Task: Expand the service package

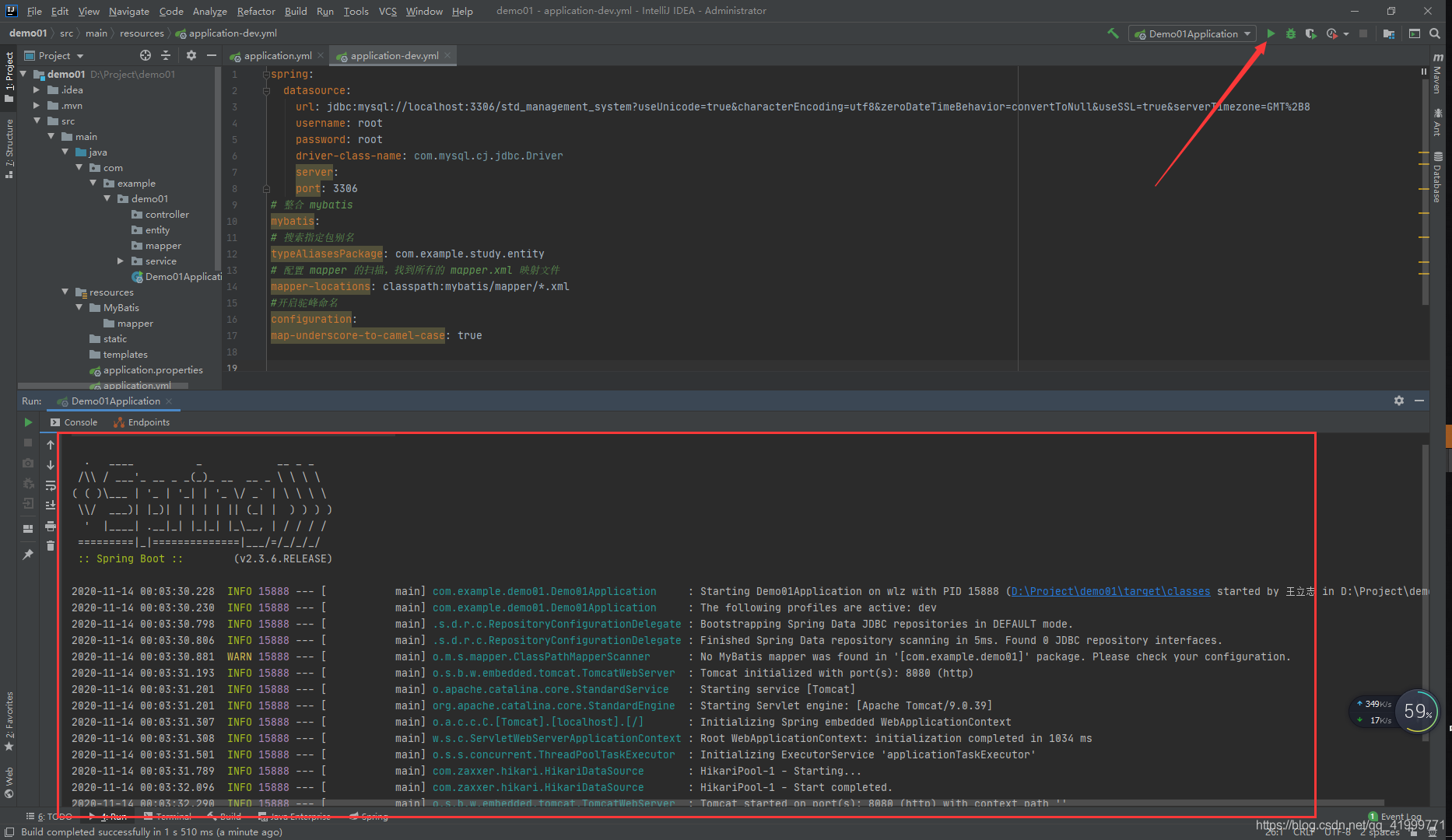Action: point(121,261)
